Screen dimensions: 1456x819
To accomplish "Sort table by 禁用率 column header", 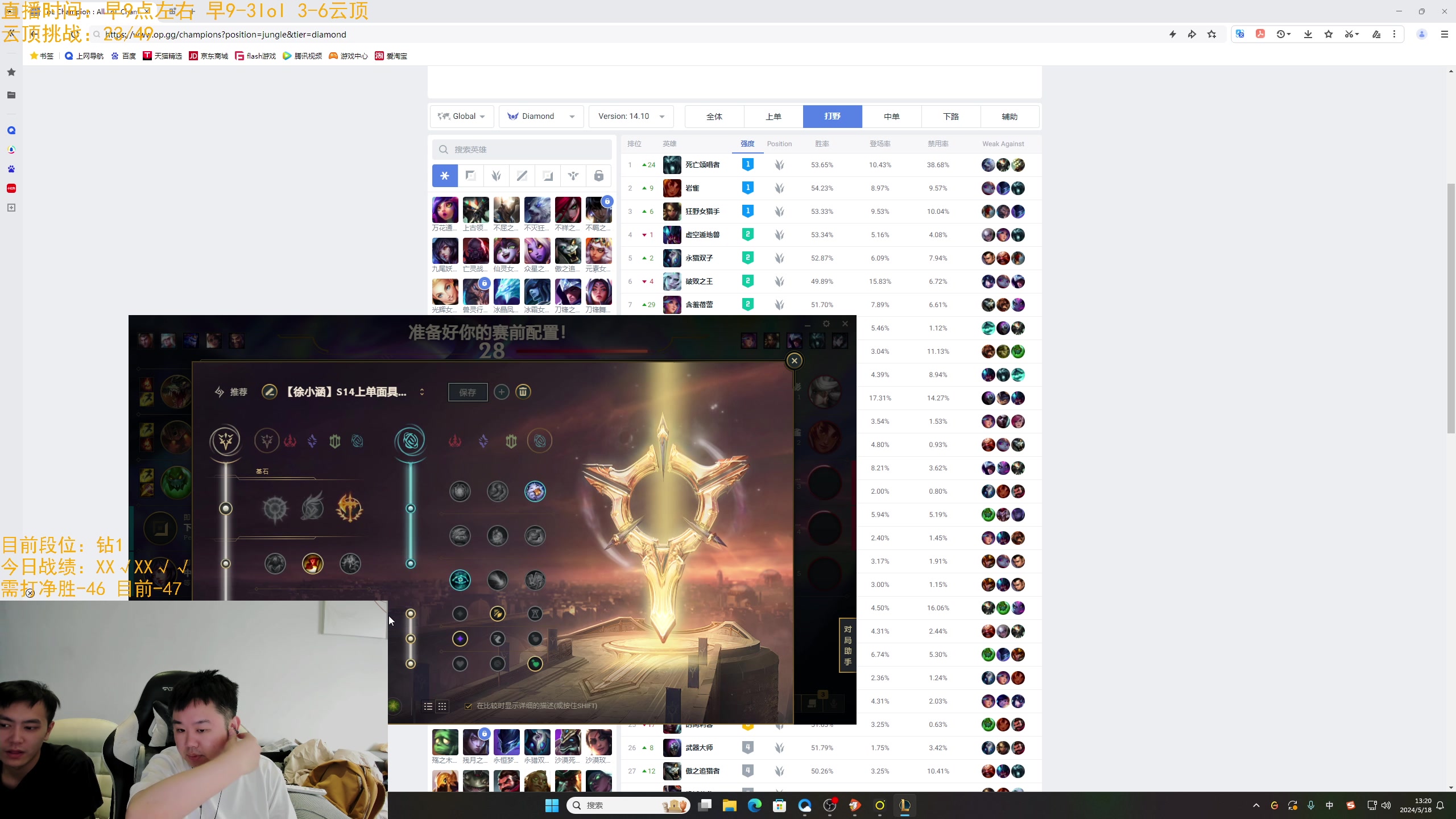I will [x=938, y=144].
